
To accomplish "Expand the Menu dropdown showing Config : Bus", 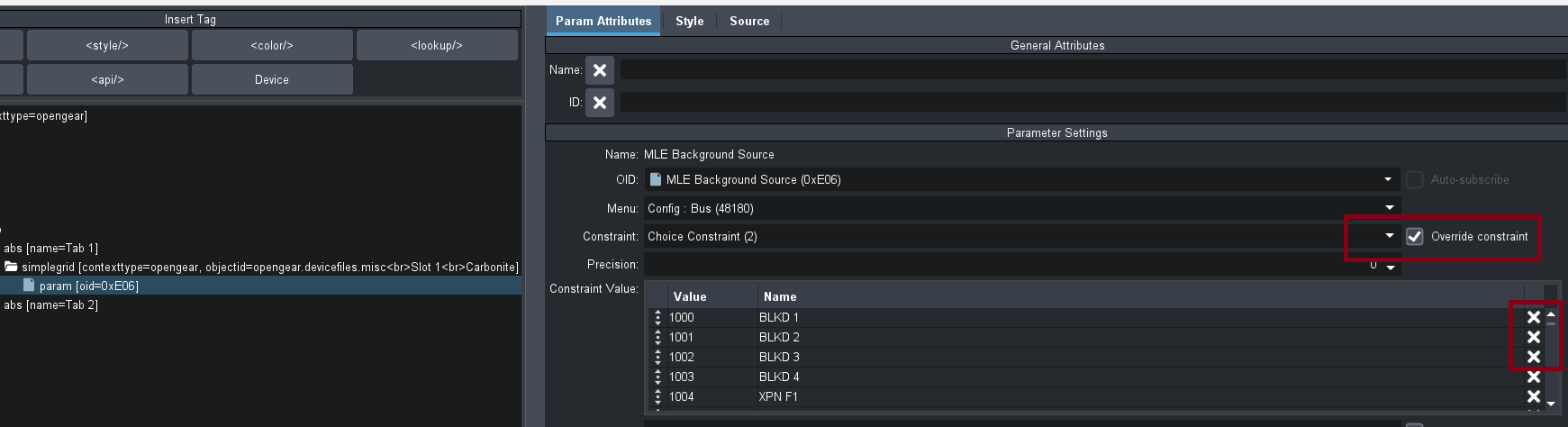I will (1389, 208).
